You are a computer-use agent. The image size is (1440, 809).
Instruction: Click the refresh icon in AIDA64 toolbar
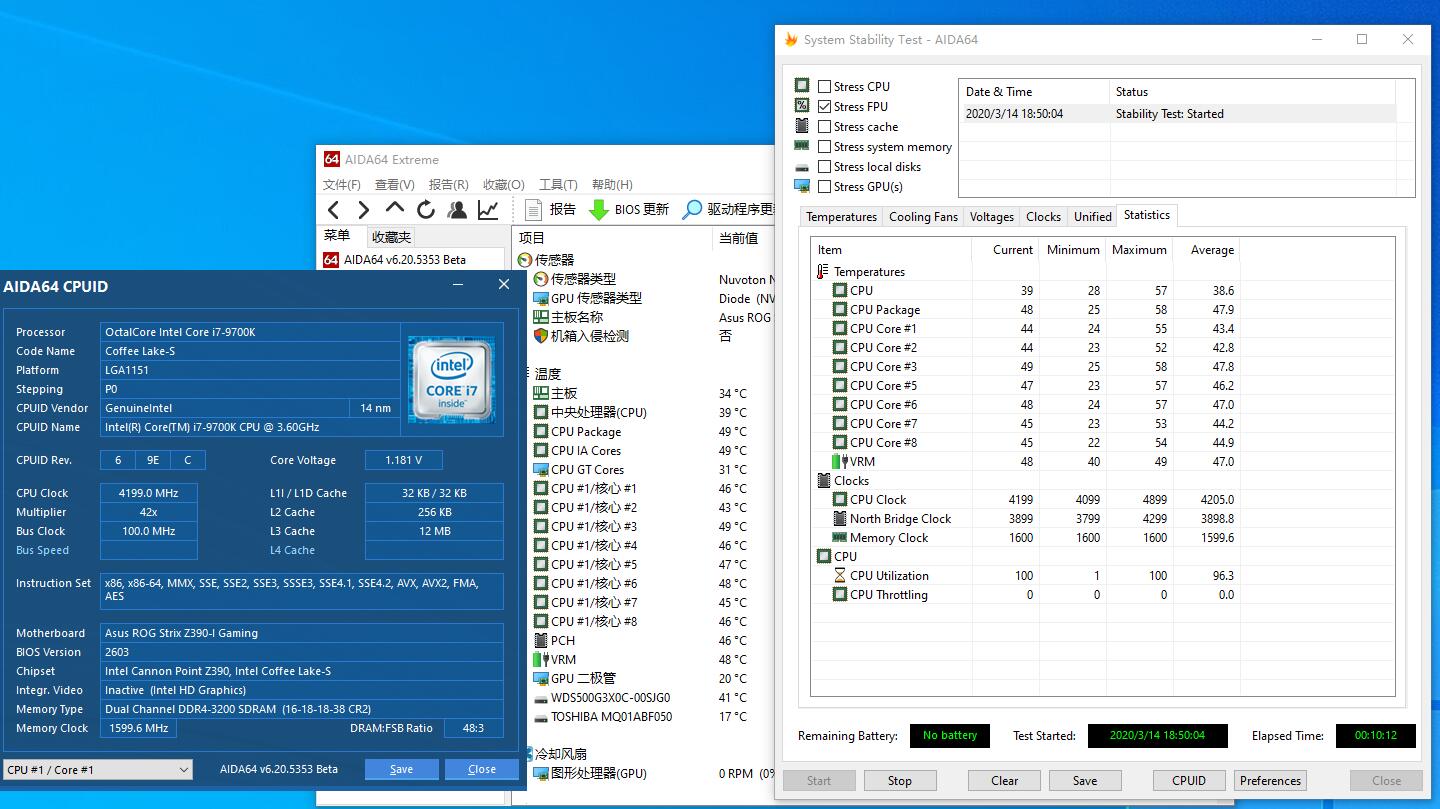(x=426, y=210)
